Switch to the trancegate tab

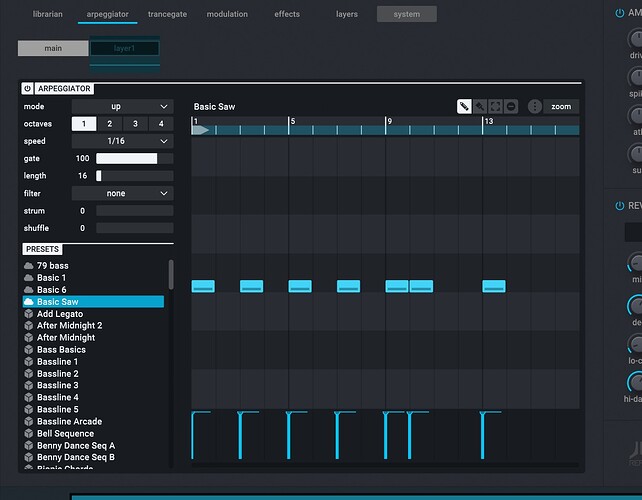coord(167,14)
